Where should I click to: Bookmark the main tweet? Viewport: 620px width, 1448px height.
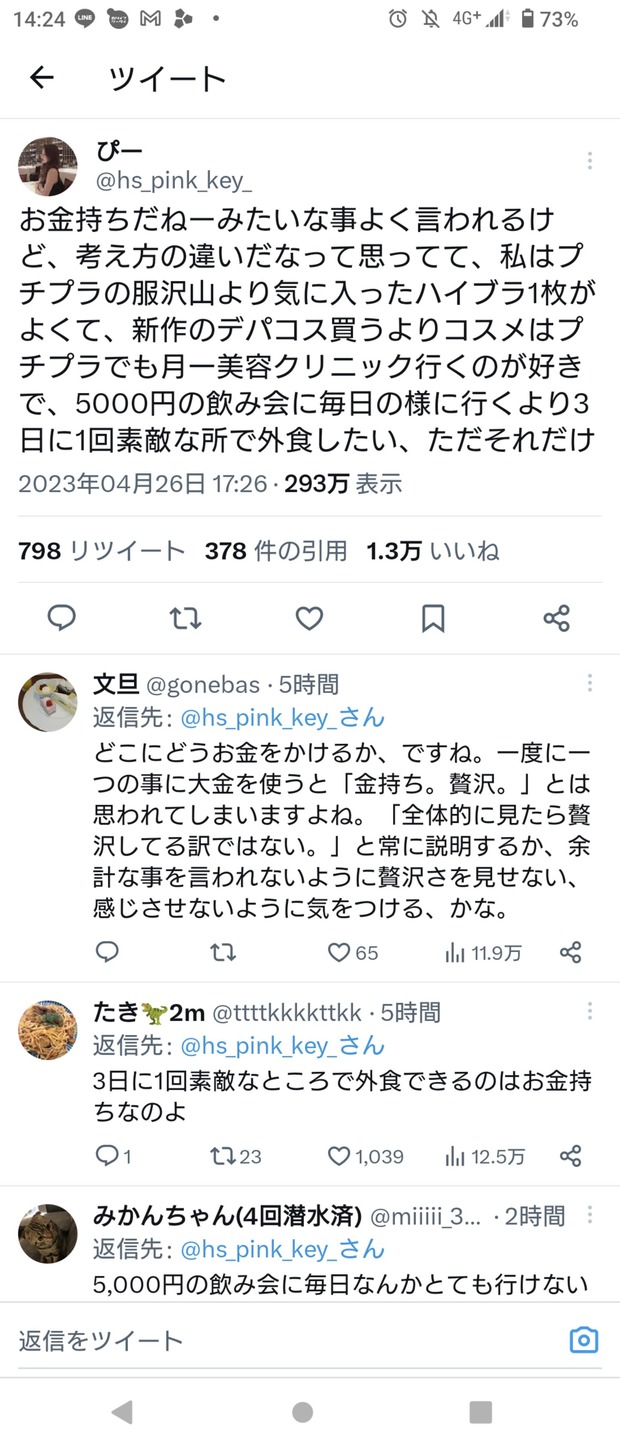pyautogui.click(x=433, y=618)
